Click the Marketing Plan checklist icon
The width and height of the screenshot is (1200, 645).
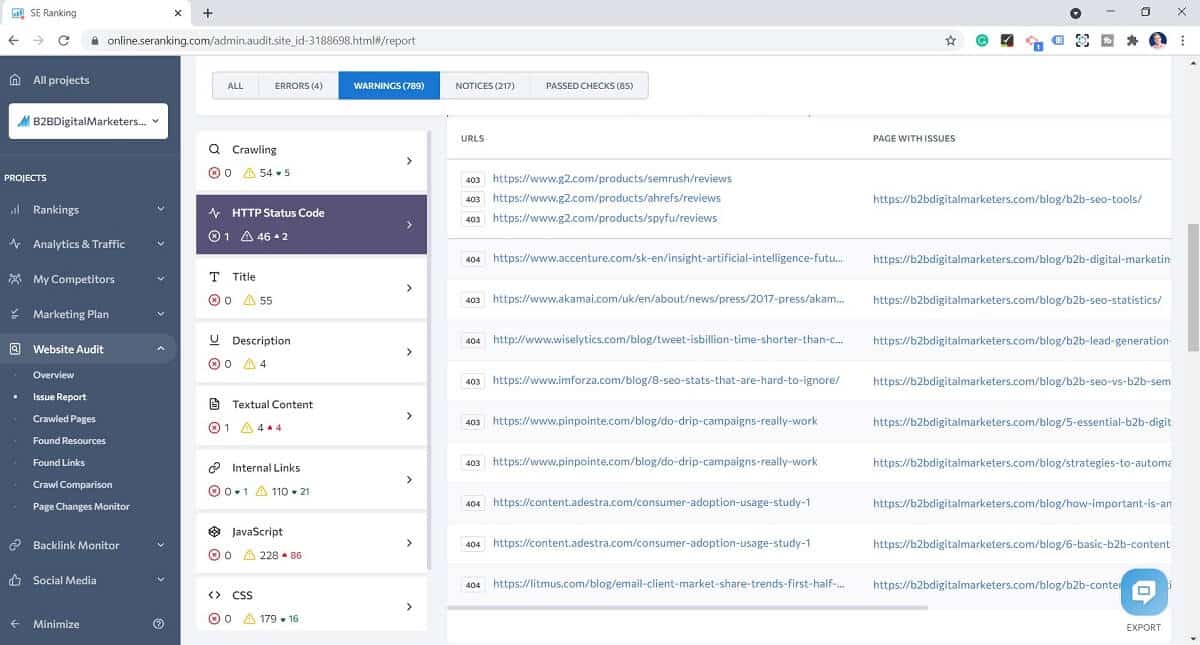pos(15,314)
